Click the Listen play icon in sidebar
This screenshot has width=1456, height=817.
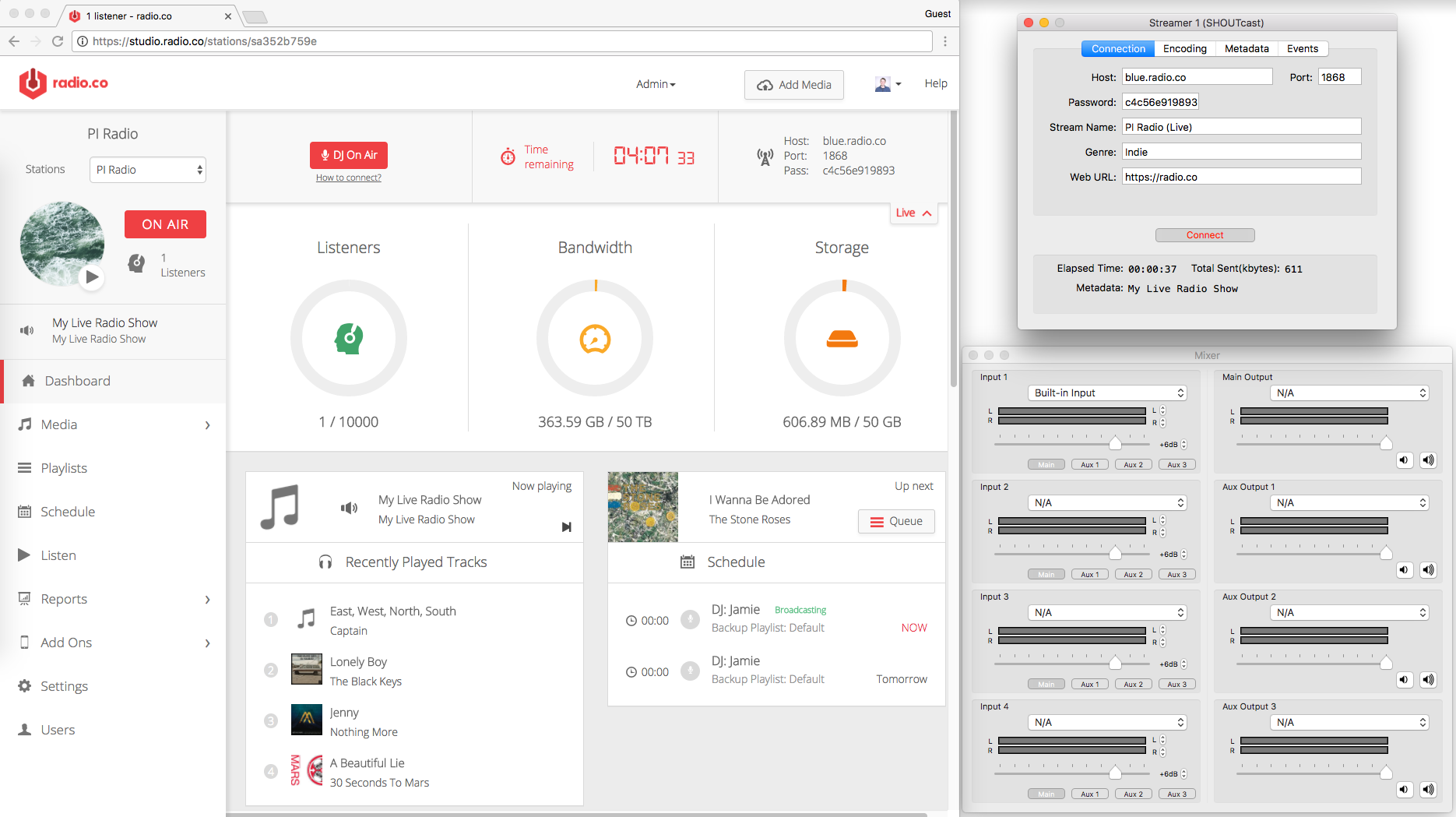tap(24, 555)
